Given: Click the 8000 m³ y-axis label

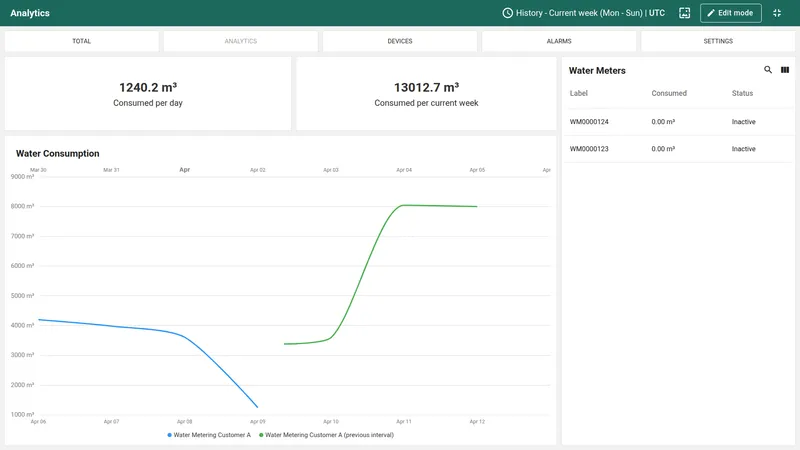Looking at the screenshot, I should click(22, 207).
